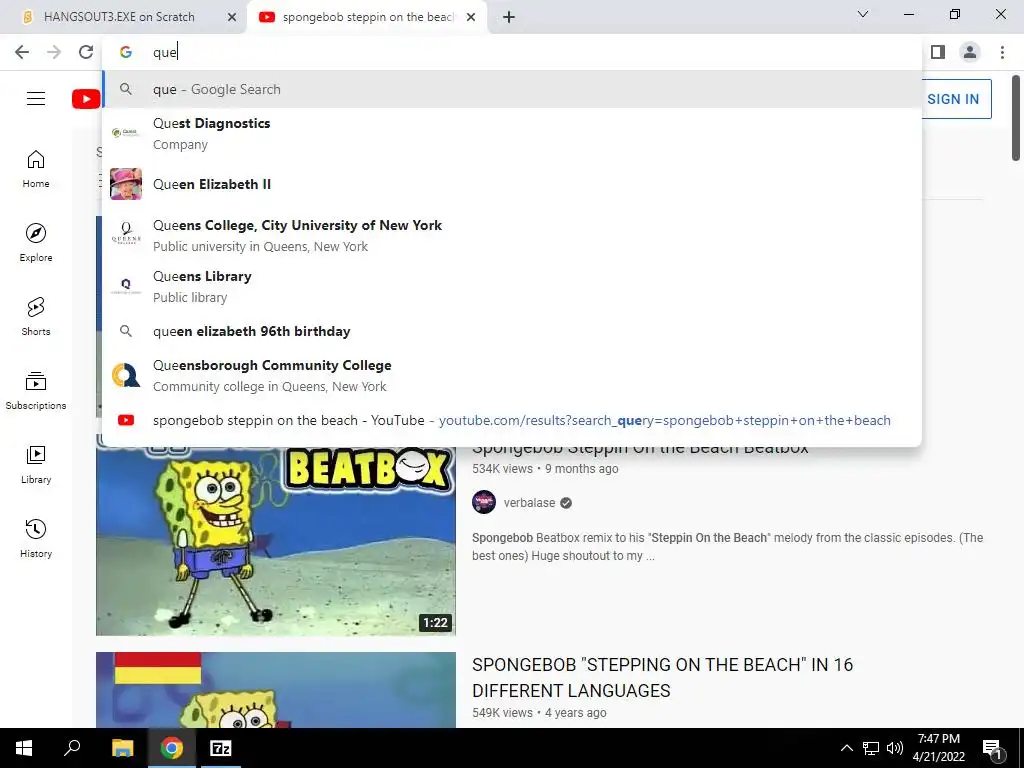Image resolution: width=1024 pixels, height=768 pixels.
Task: Reload the page with the refresh icon
Action: tap(86, 52)
